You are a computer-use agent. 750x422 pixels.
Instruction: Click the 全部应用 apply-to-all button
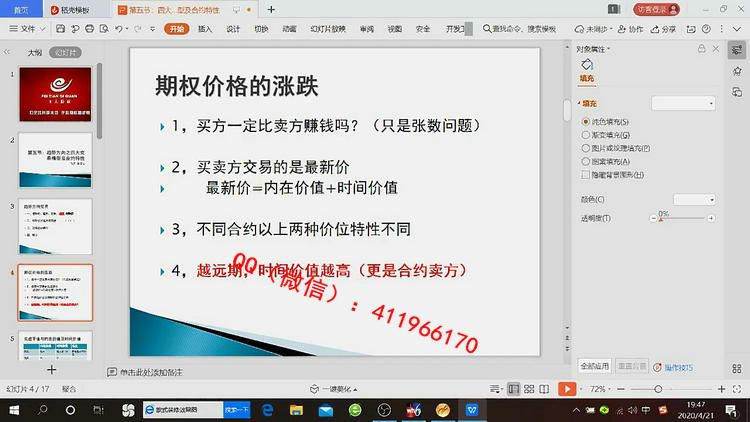tap(594, 366)
